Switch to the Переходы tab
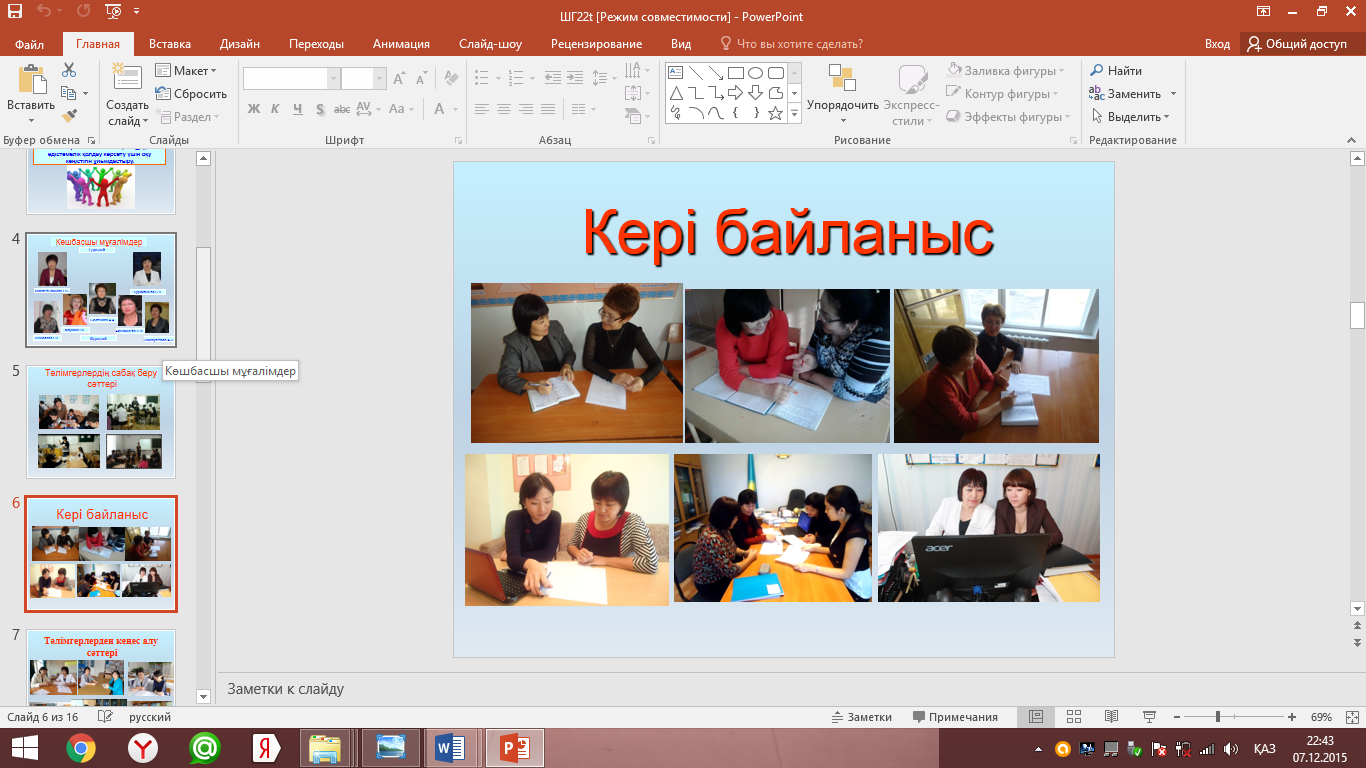Screen dimensions: 1366x768 [316, 44]
